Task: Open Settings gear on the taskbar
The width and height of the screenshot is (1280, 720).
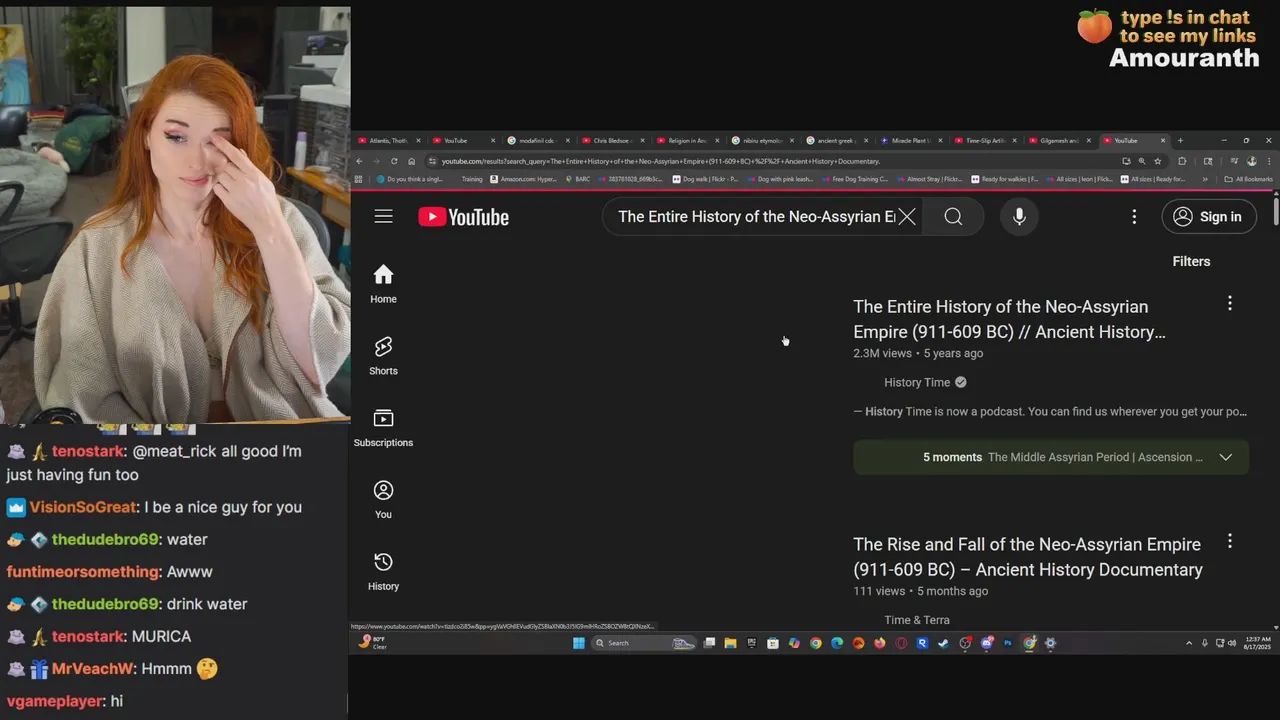Action: pos(1050,643)
